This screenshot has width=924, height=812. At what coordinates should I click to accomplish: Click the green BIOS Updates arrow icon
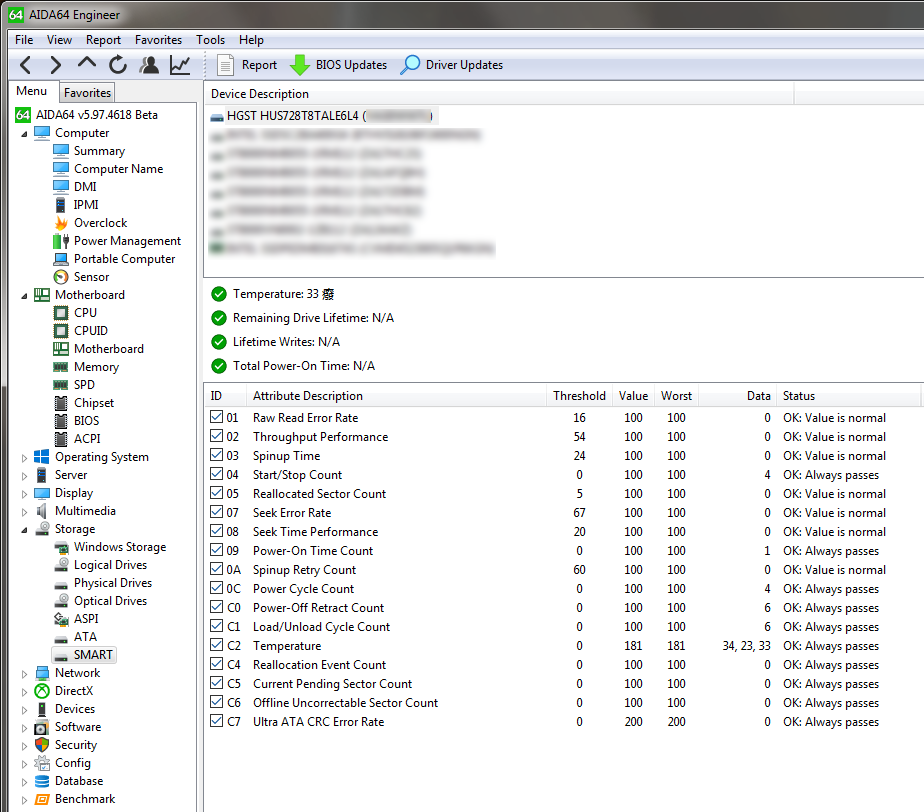(x=299, y=65)
